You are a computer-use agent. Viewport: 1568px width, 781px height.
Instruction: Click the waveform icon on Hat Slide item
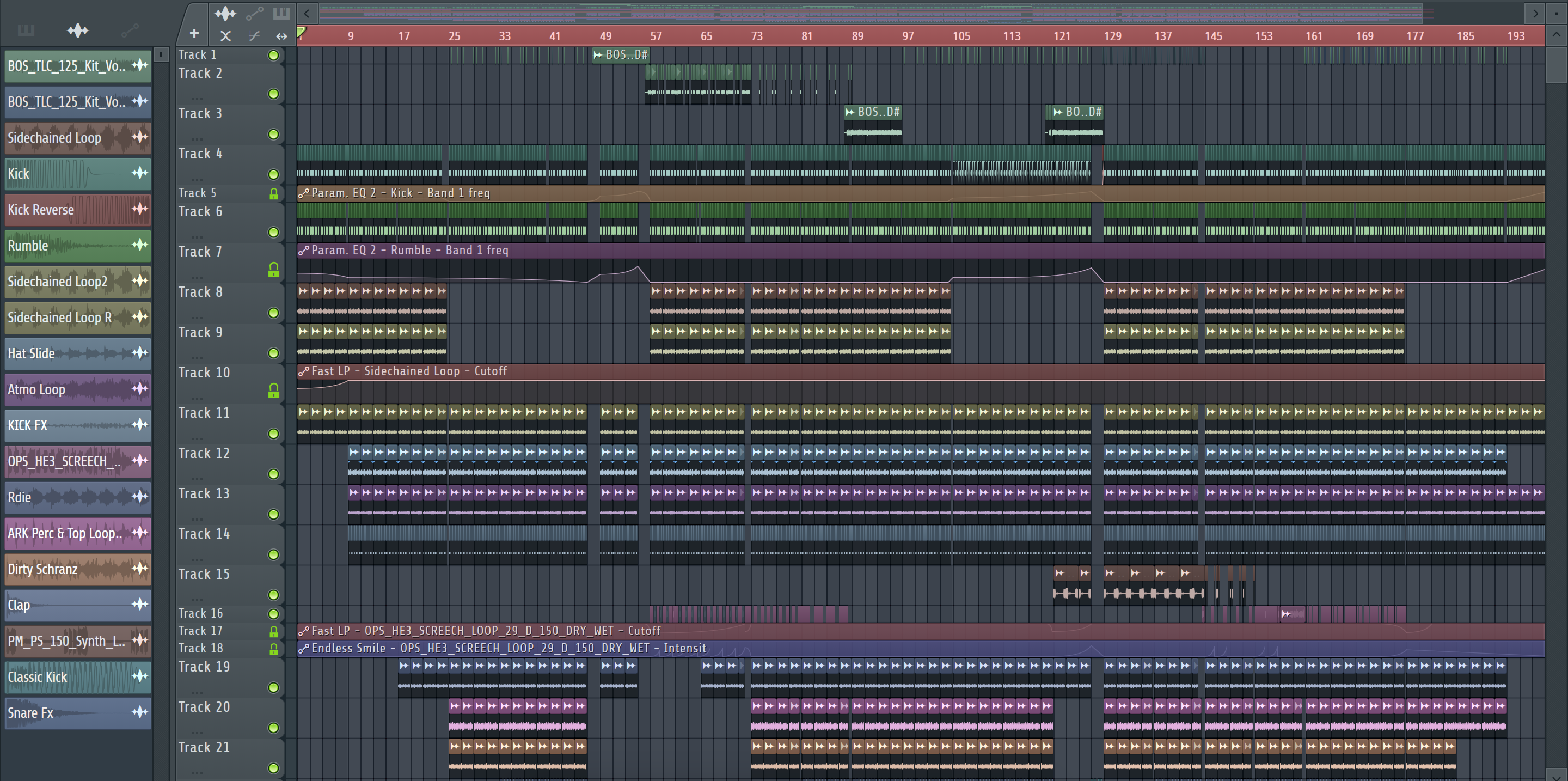tap(140, 352)
